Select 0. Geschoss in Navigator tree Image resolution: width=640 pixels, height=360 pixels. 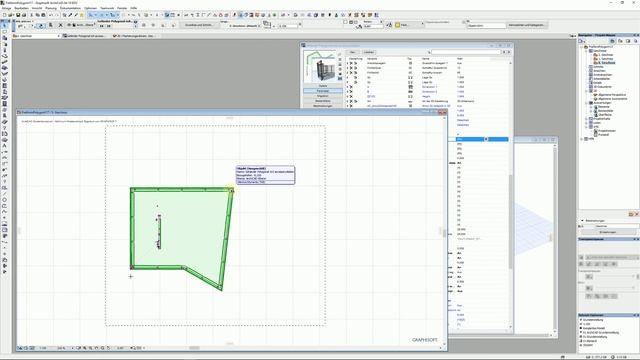[606, 63]
